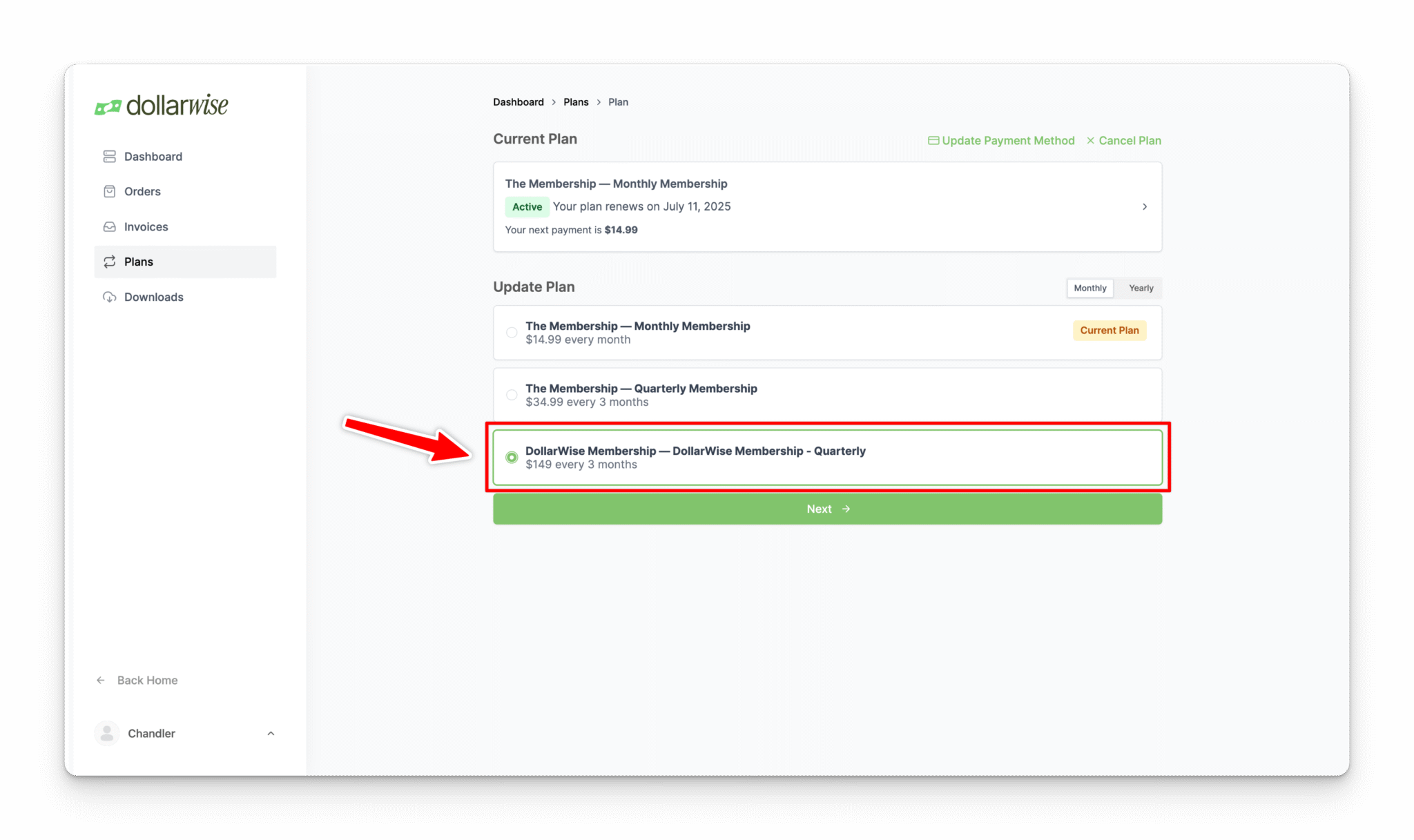1414x840 pixels.
Task: Open Invoices from the sidebar
Action: pos(110,226)
